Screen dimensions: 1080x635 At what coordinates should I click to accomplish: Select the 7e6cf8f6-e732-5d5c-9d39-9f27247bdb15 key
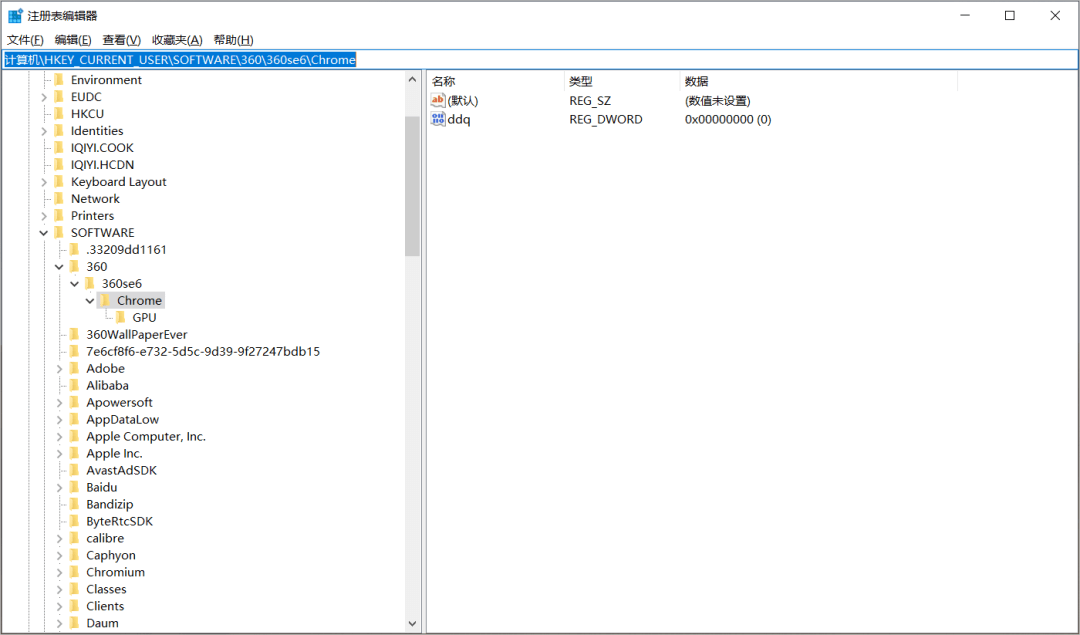point(203,352)
